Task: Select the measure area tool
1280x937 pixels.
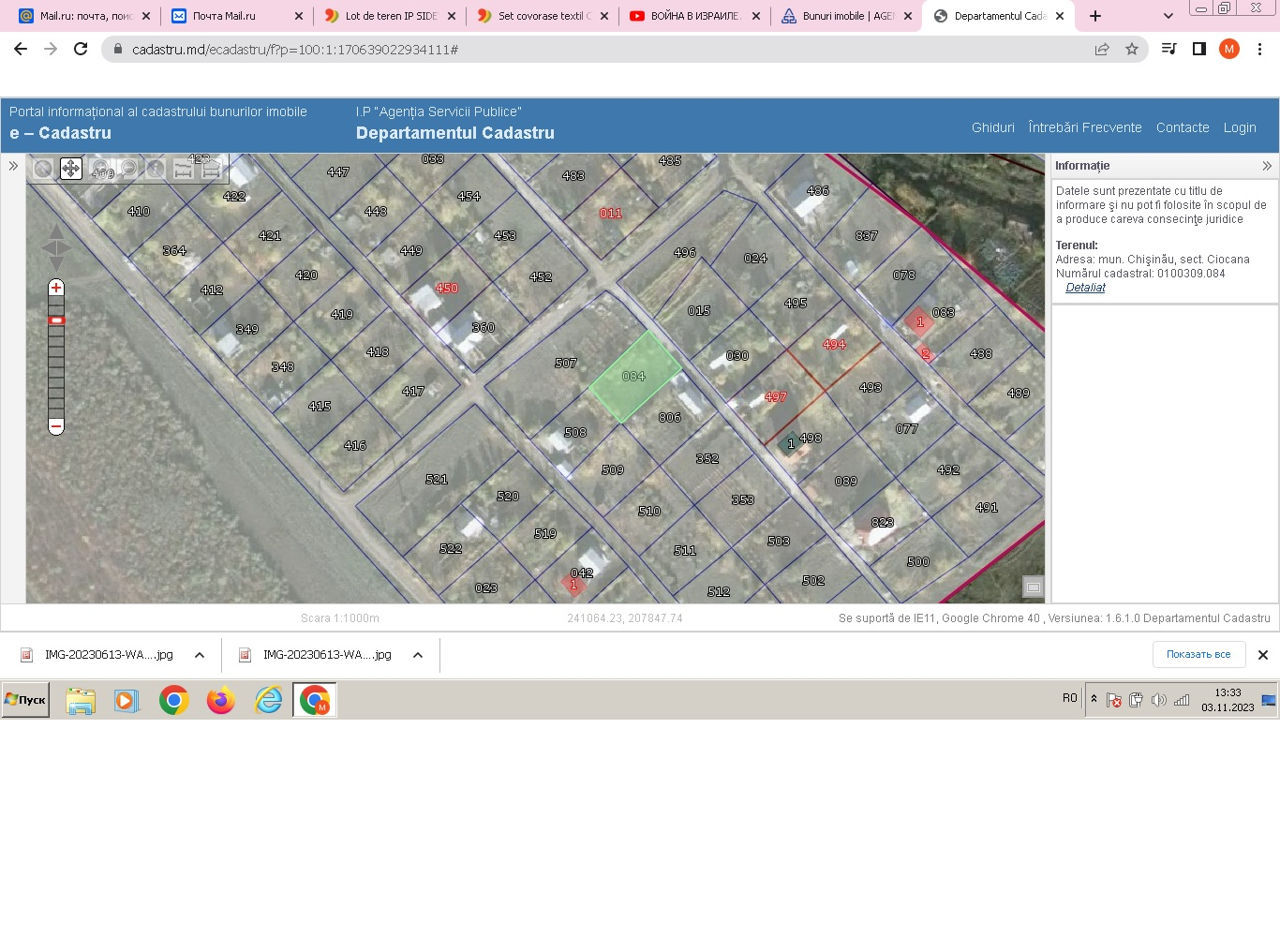Action: pyautogui.click(x=211, y=168)
